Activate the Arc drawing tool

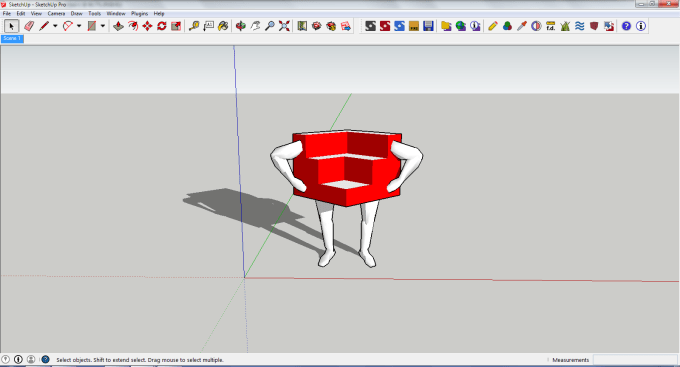68,26
